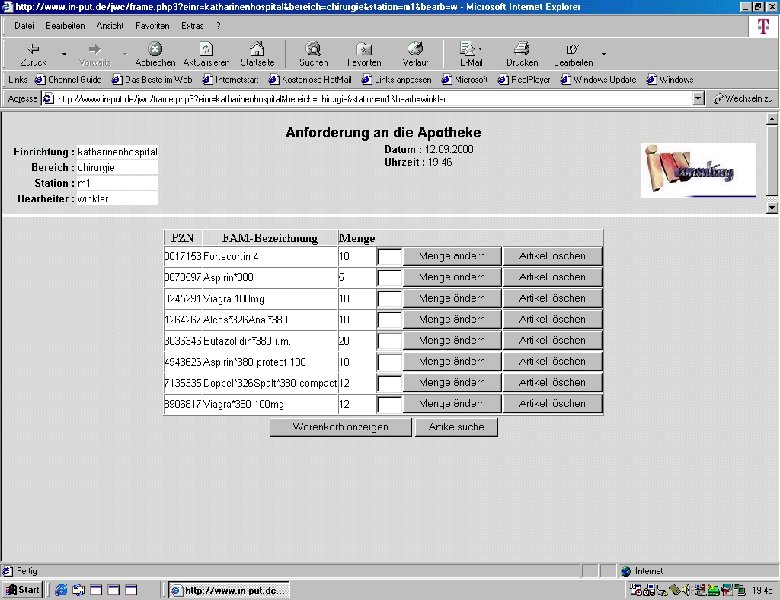Click quantity field for Viagra 100mg row
780x600 pixels.
pos(390,299)
